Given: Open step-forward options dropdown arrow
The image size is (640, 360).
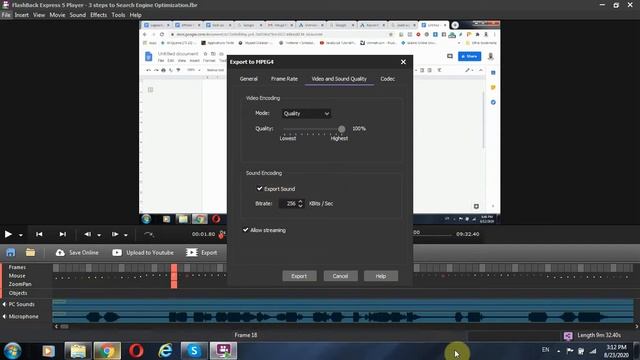Looking at the screenshot, I should coord(126,236).
